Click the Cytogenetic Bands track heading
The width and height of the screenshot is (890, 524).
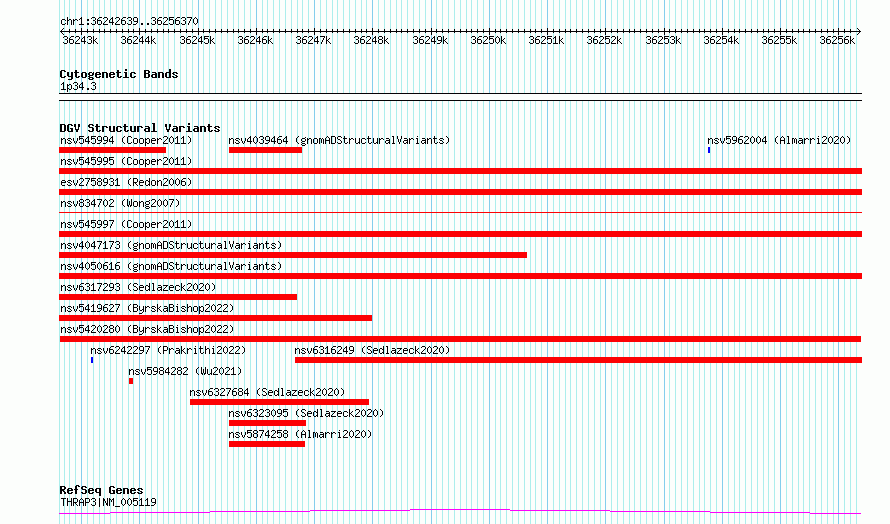pyautogui.click(x=119, y=74)
